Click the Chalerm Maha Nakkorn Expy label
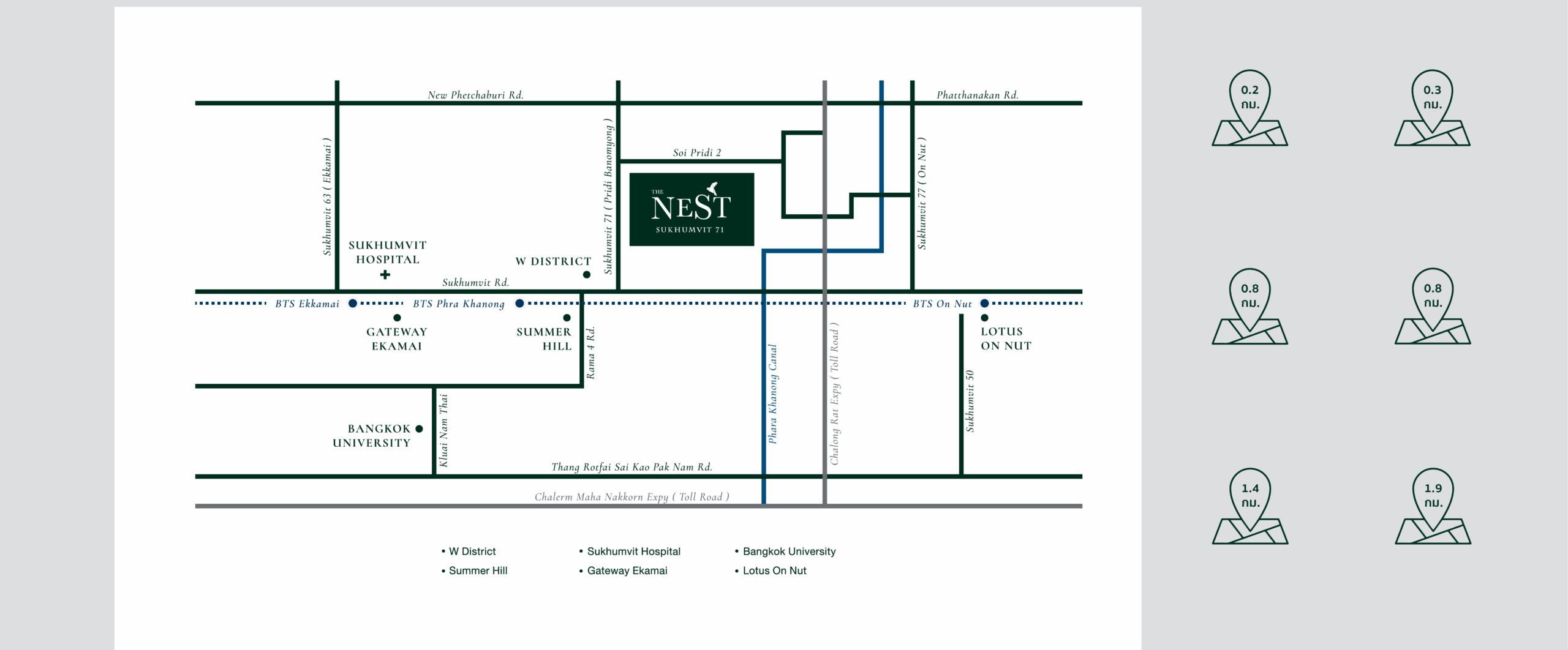Screen dimensions: 1568x650 [631, 497]
